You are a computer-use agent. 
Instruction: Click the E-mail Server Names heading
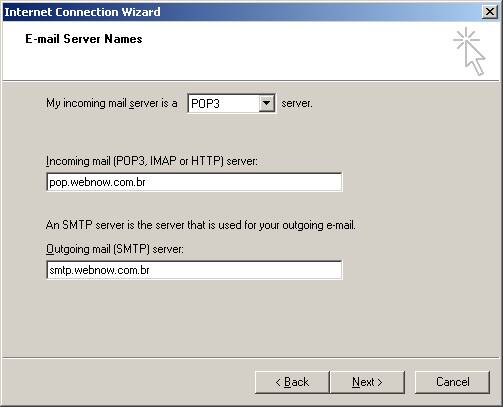(84, 39)
